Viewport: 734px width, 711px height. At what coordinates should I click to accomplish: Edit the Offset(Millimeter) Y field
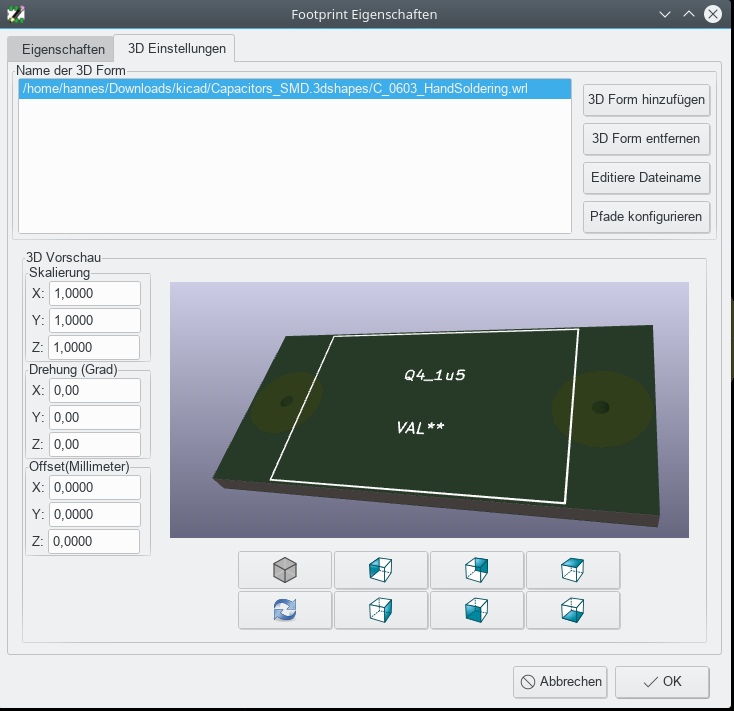(x=95, y=514)
